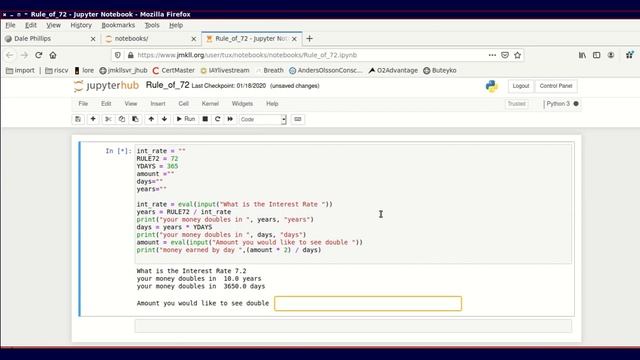Viewport: 640px width, 360px height.
Task: Open the O2Advantage bookmark
Action: pyautogui.click(x=393, y=71)
